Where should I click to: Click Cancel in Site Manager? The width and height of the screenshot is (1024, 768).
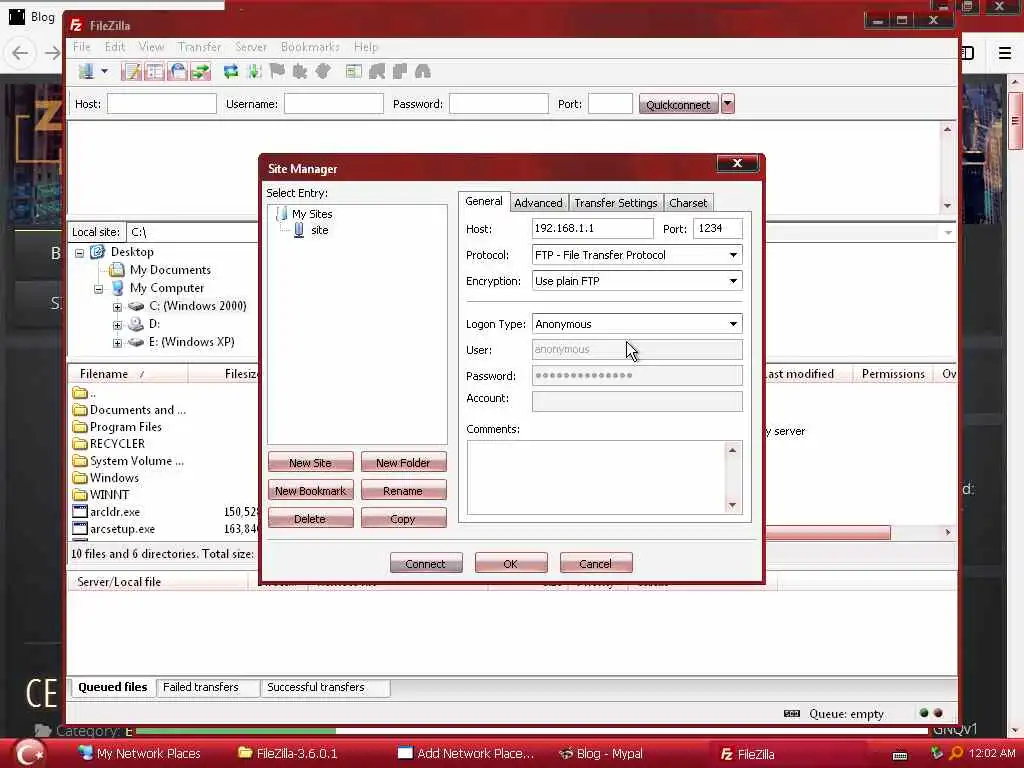(x=596, y=563)
